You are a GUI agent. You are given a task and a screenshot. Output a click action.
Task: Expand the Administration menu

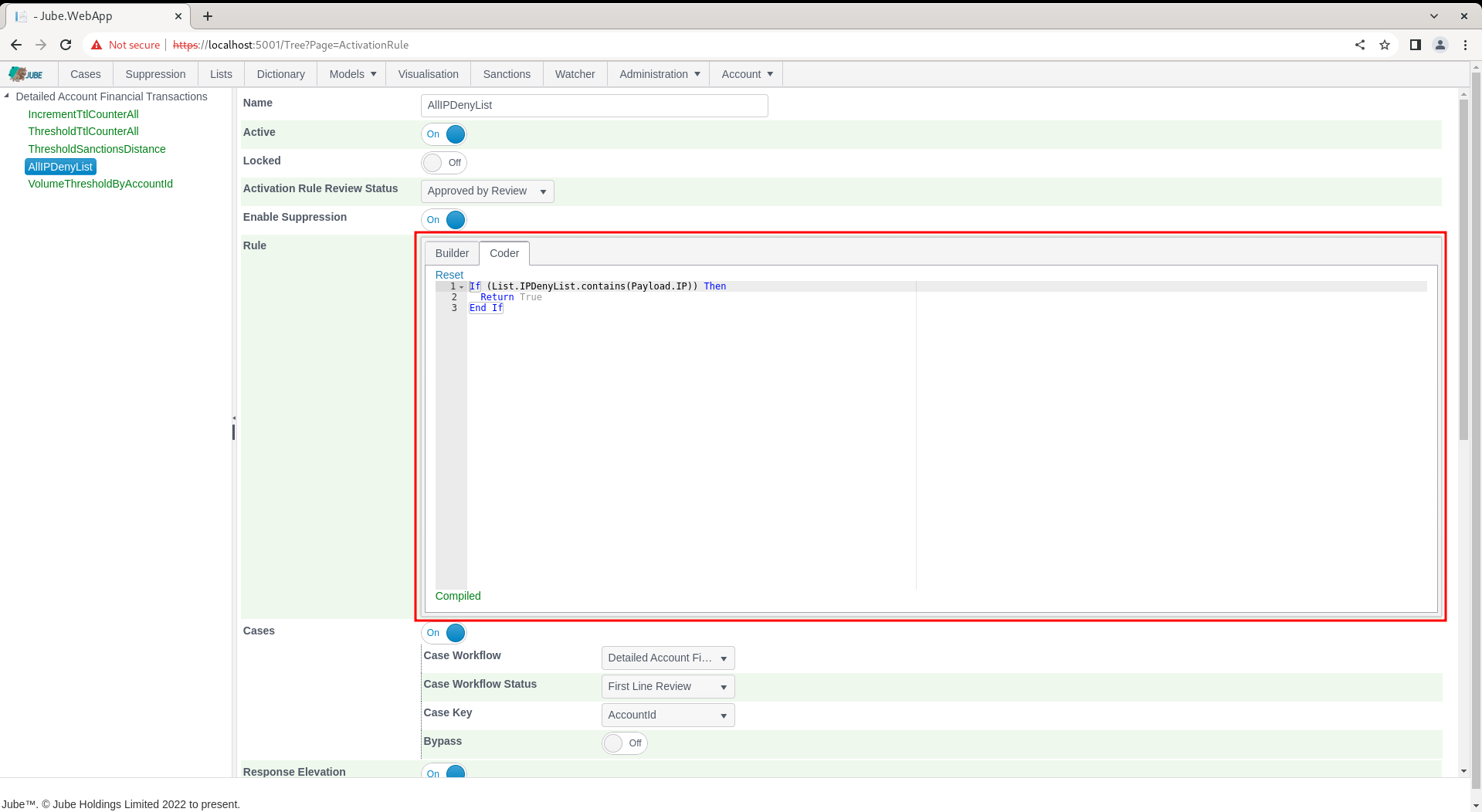pos(659,74)
